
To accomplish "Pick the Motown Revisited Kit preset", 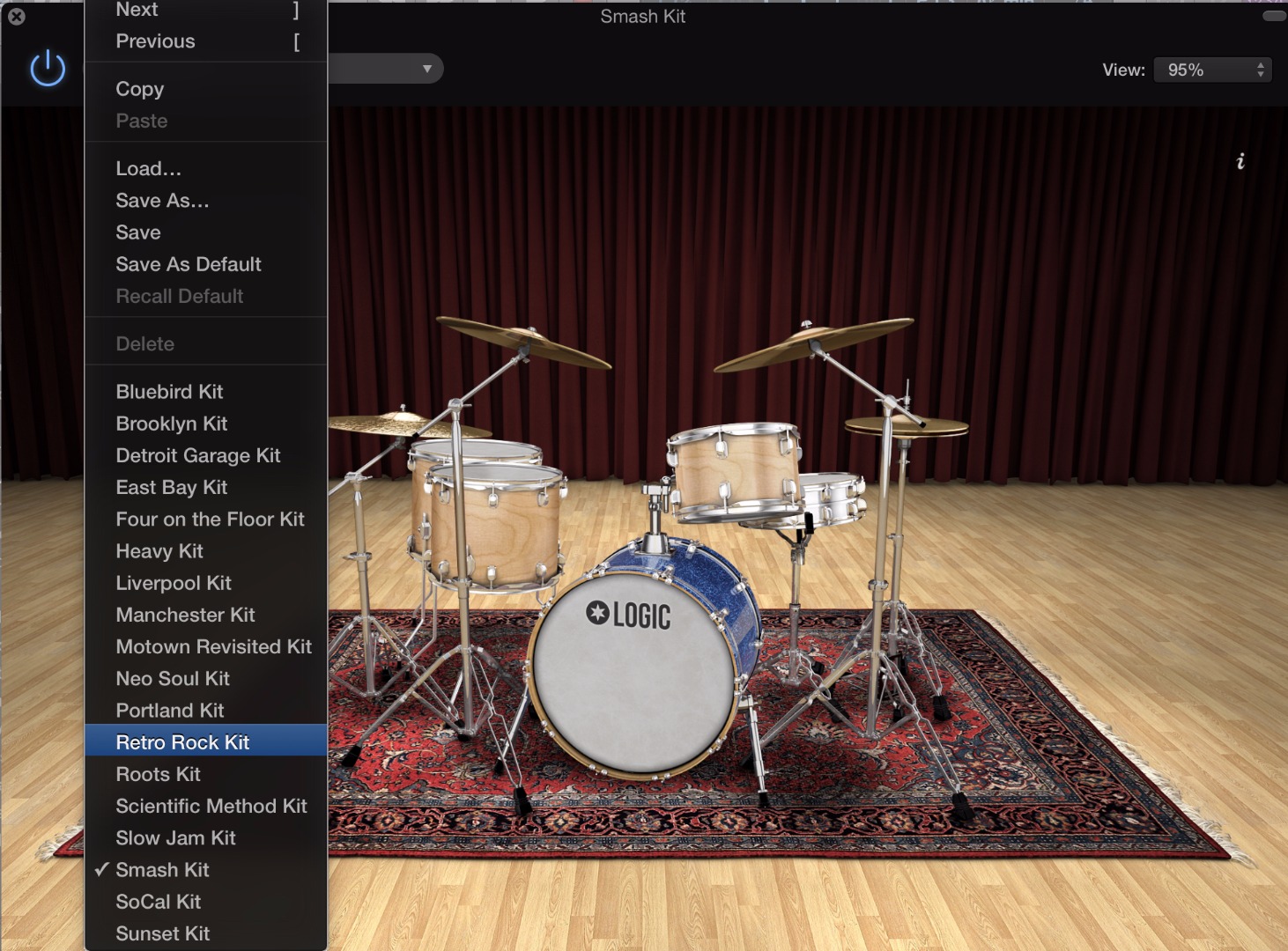I will pyautogui.click(x=206, y=646).
